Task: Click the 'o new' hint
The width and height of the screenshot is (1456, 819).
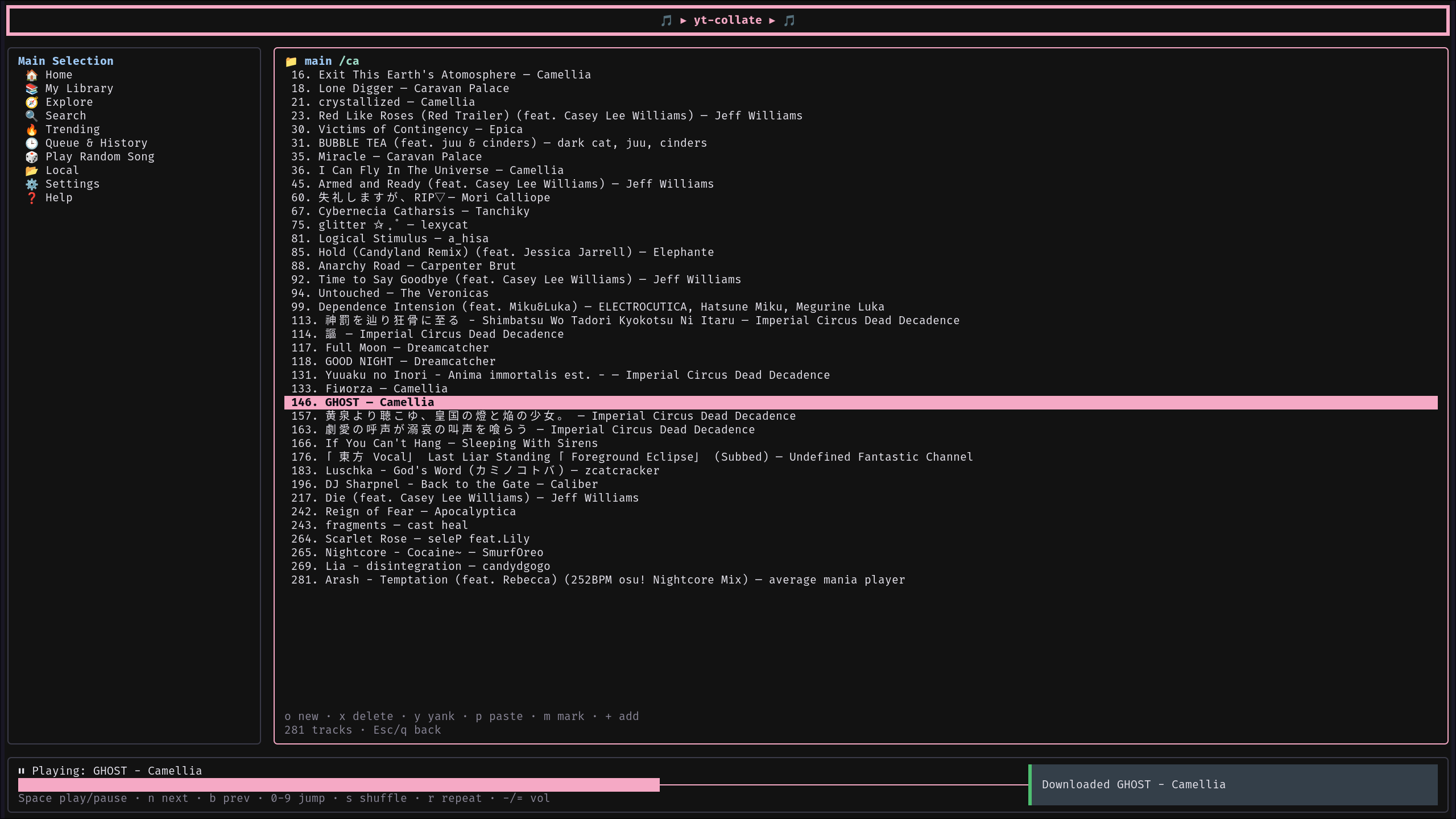Action: tap(301, 717)
